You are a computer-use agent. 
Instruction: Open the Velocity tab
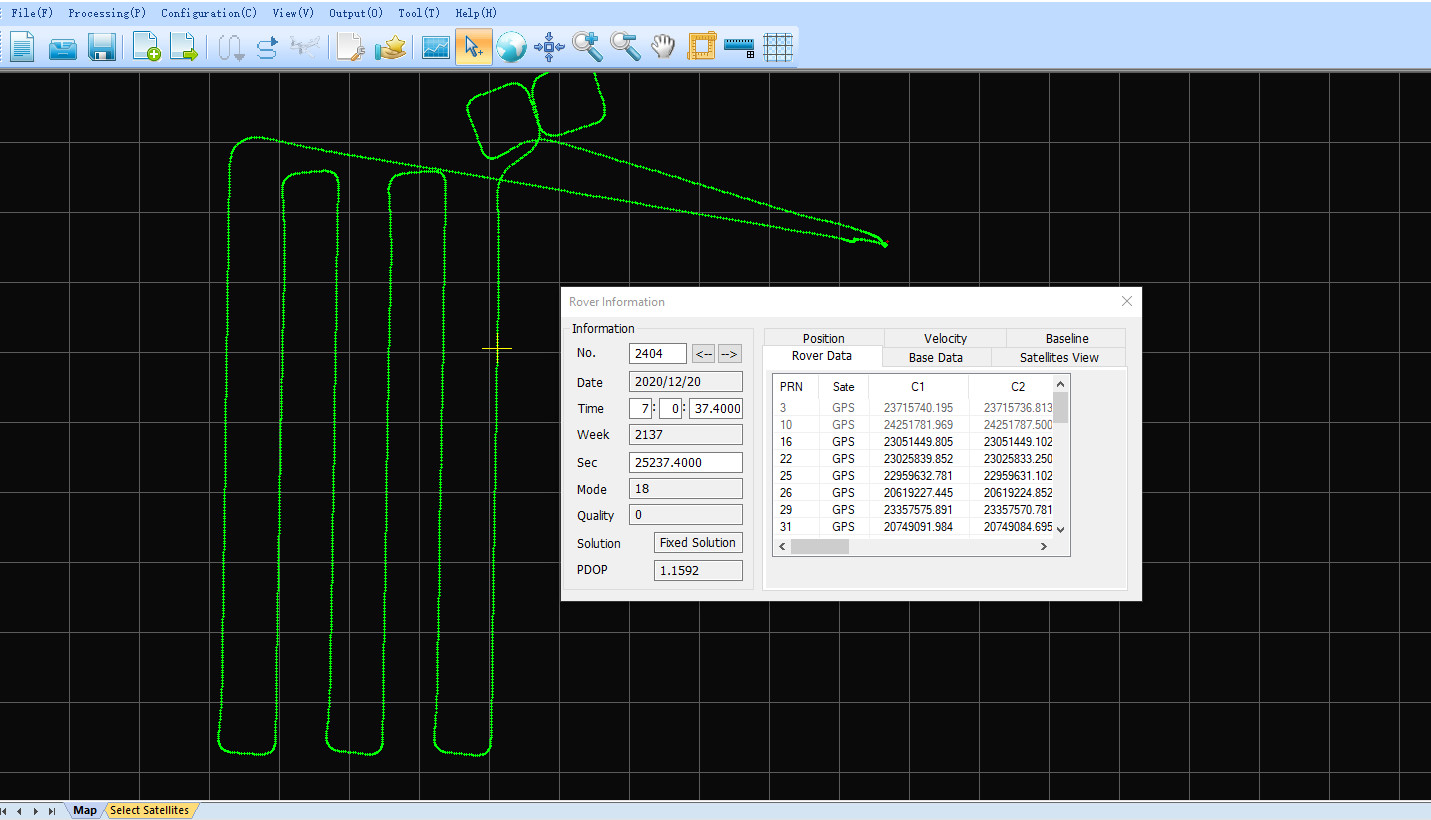tap(945, 338)
